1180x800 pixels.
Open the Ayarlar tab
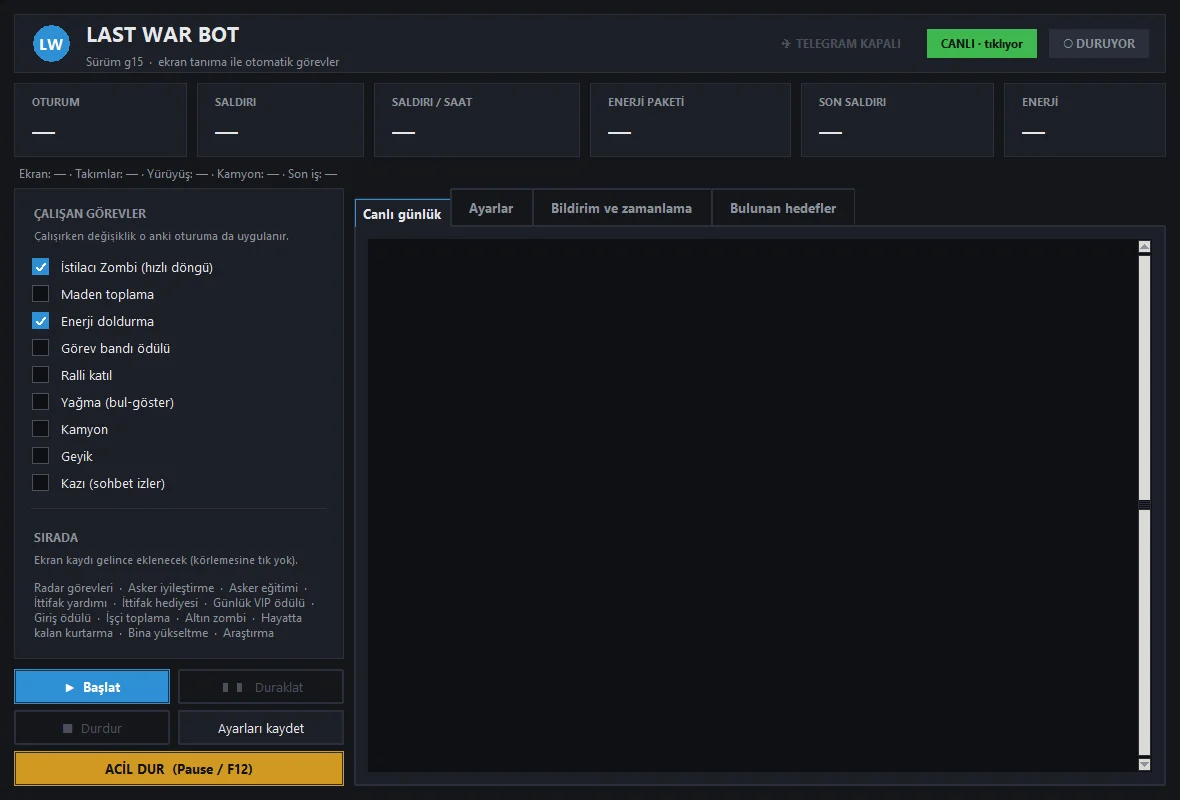491,208
